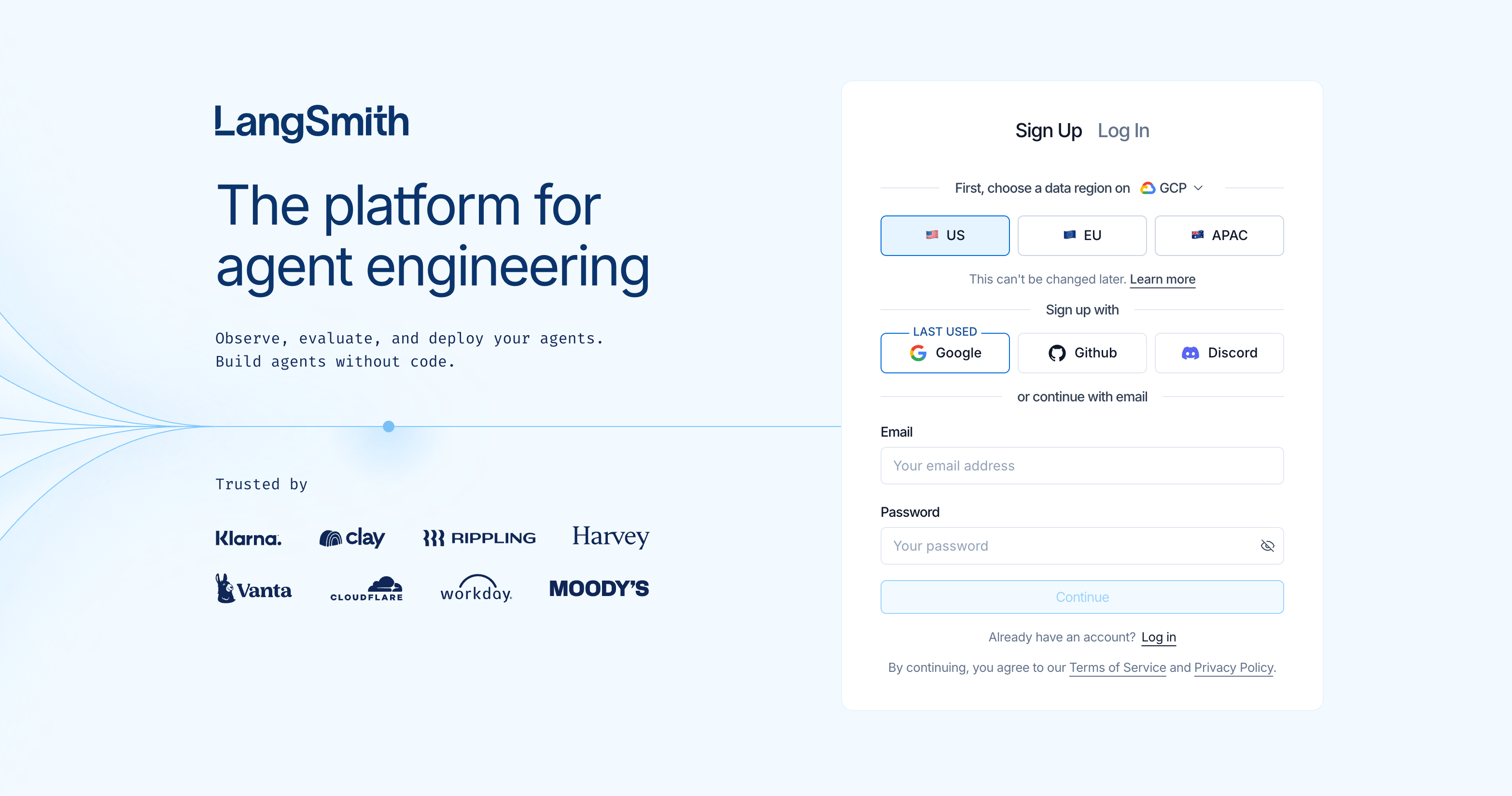Click 'Build agents without code.' text
The width and height of the screenshot is (1512, 796).
tap(335, 362)
